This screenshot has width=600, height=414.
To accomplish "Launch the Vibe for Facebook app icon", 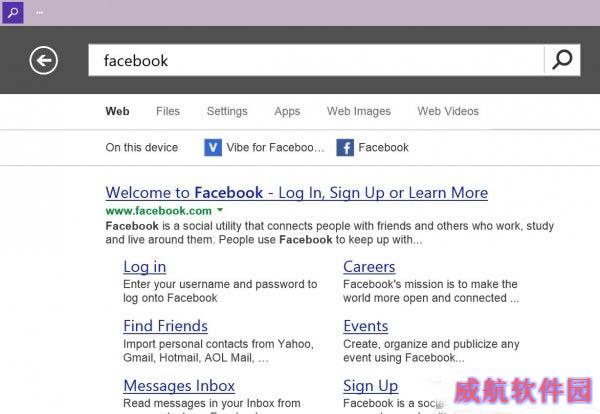I will (x=213, y=148).
